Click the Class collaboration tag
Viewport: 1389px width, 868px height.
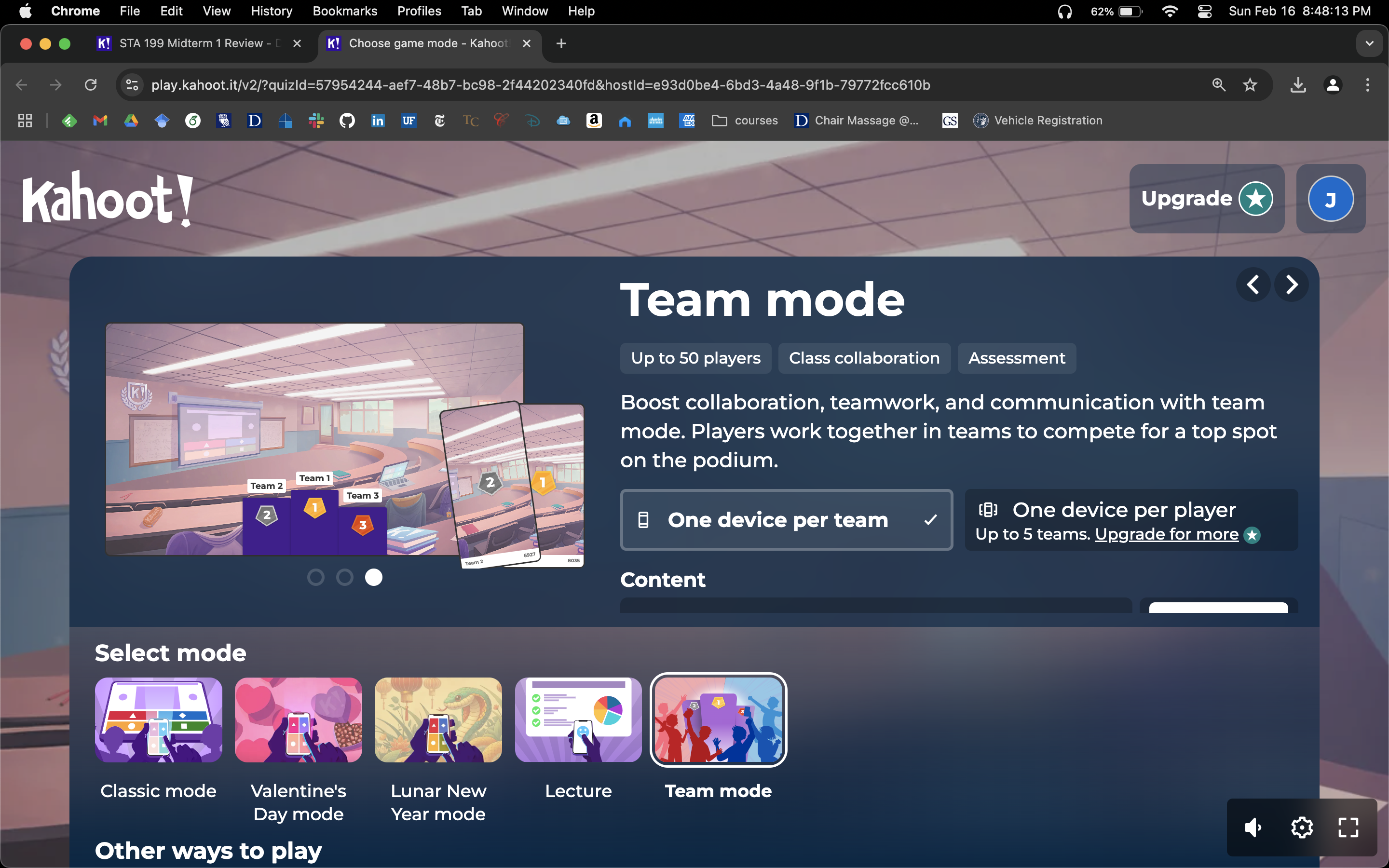point(864,358)
